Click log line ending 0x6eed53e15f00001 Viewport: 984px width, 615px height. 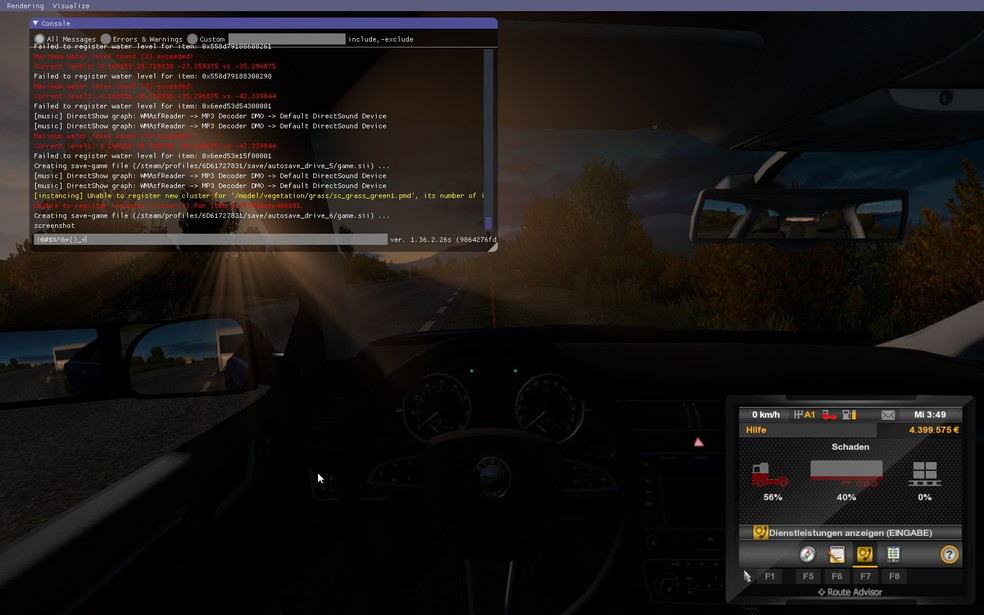point(152,156)
